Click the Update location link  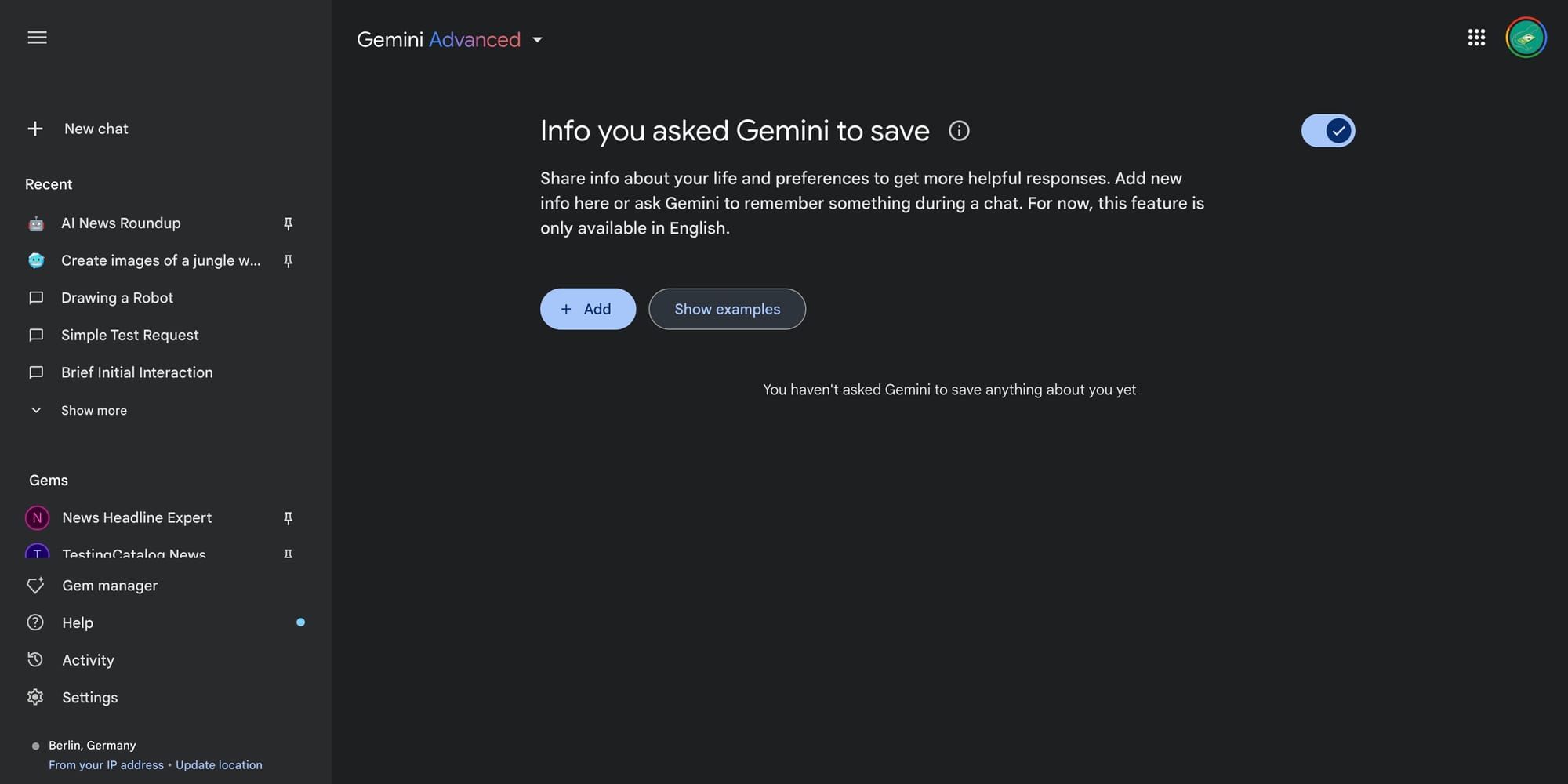coord(219,764)
